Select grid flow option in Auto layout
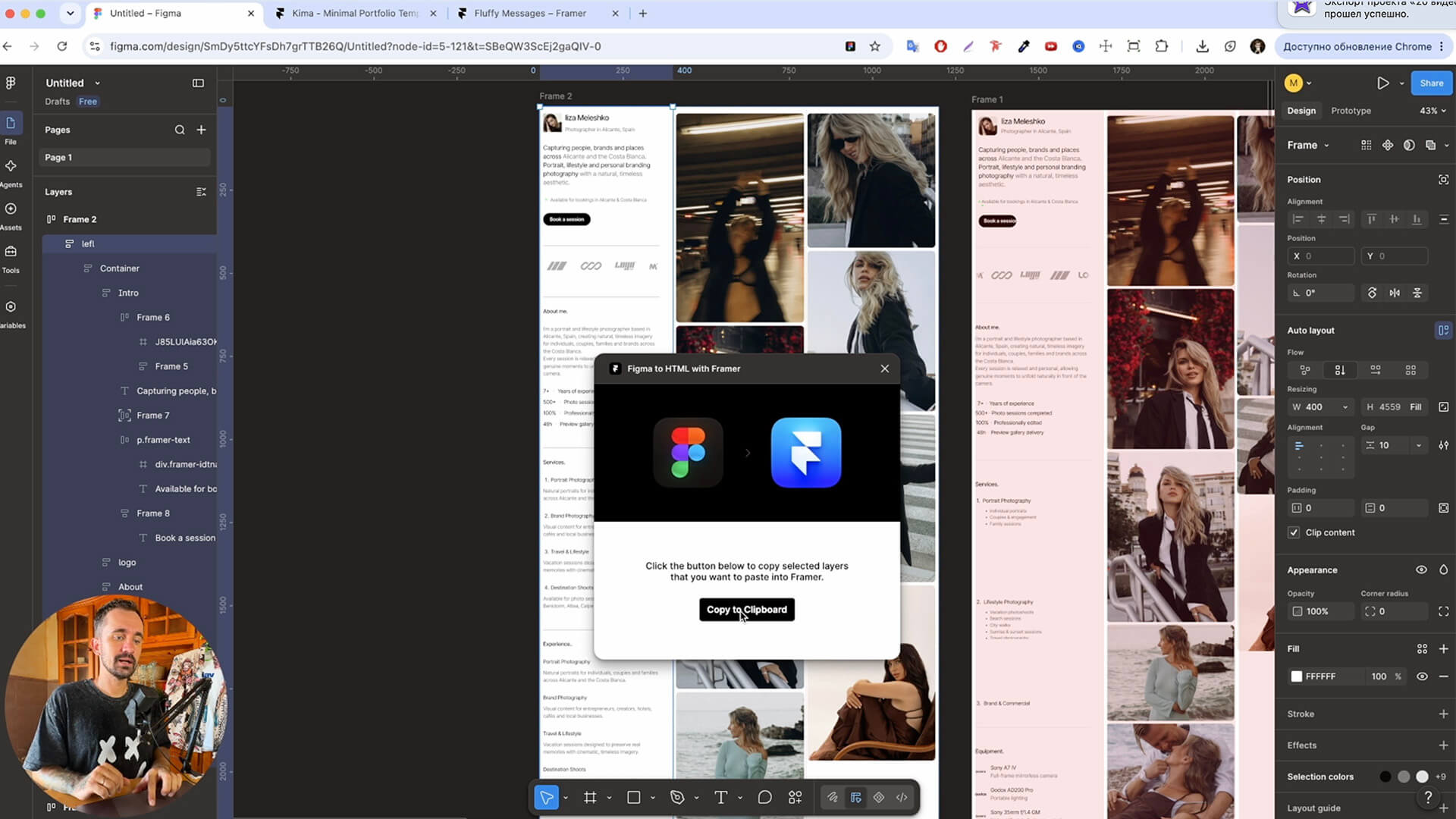The height and width of the screenshot is (819, 1456). [1410, 370]
